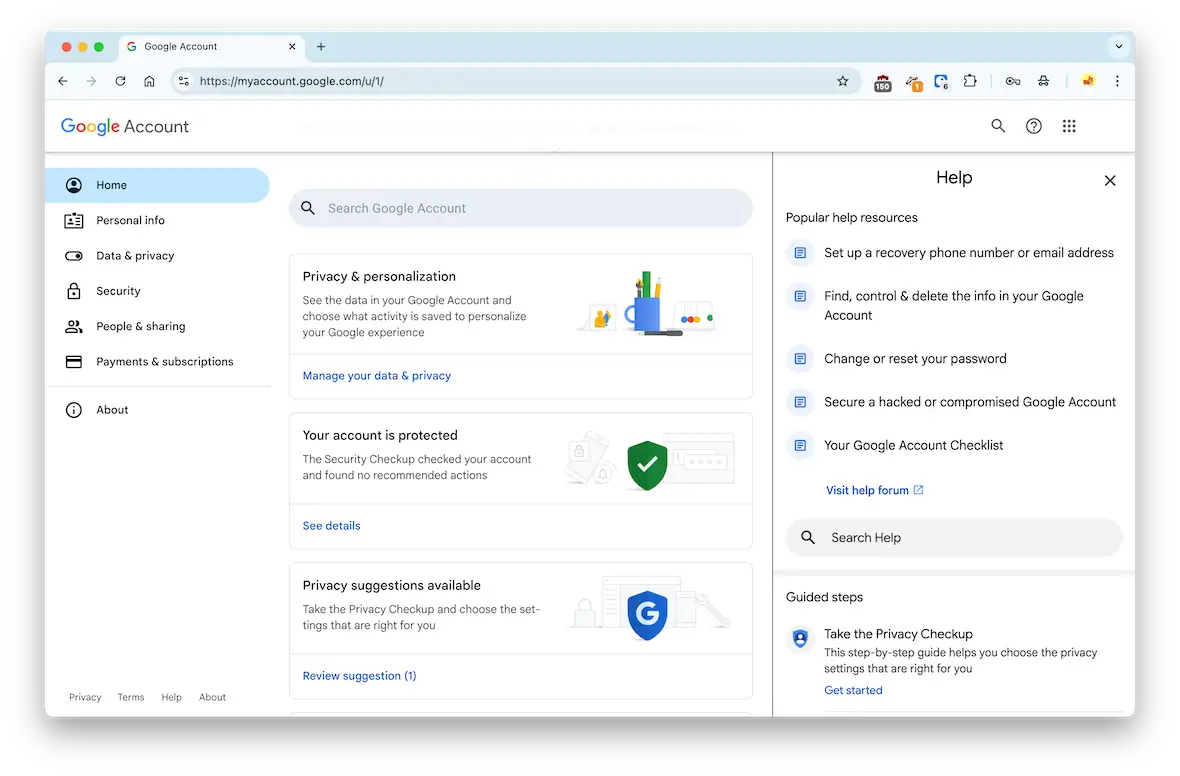Click See details link
The image size is (1180, 776).
(x=331, y=525)
